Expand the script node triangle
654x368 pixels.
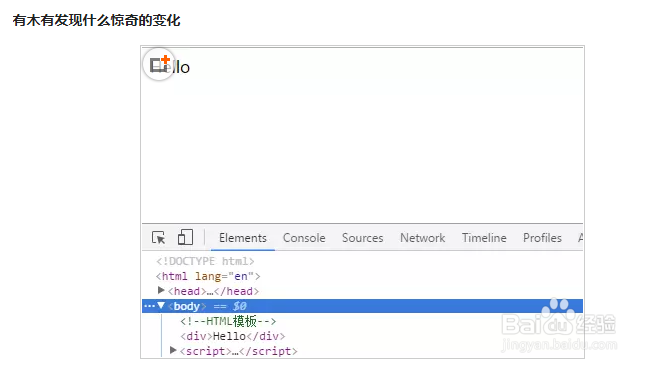[x=173, y=350]
